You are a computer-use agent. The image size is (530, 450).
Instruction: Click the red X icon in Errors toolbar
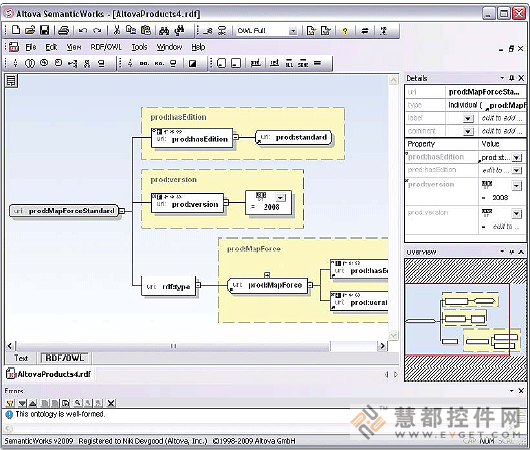111,403
